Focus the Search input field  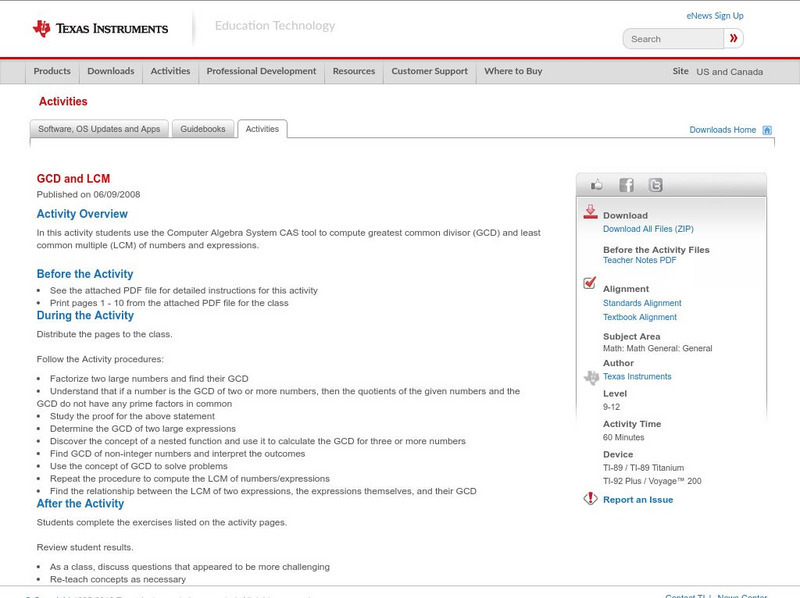(673, 39)
